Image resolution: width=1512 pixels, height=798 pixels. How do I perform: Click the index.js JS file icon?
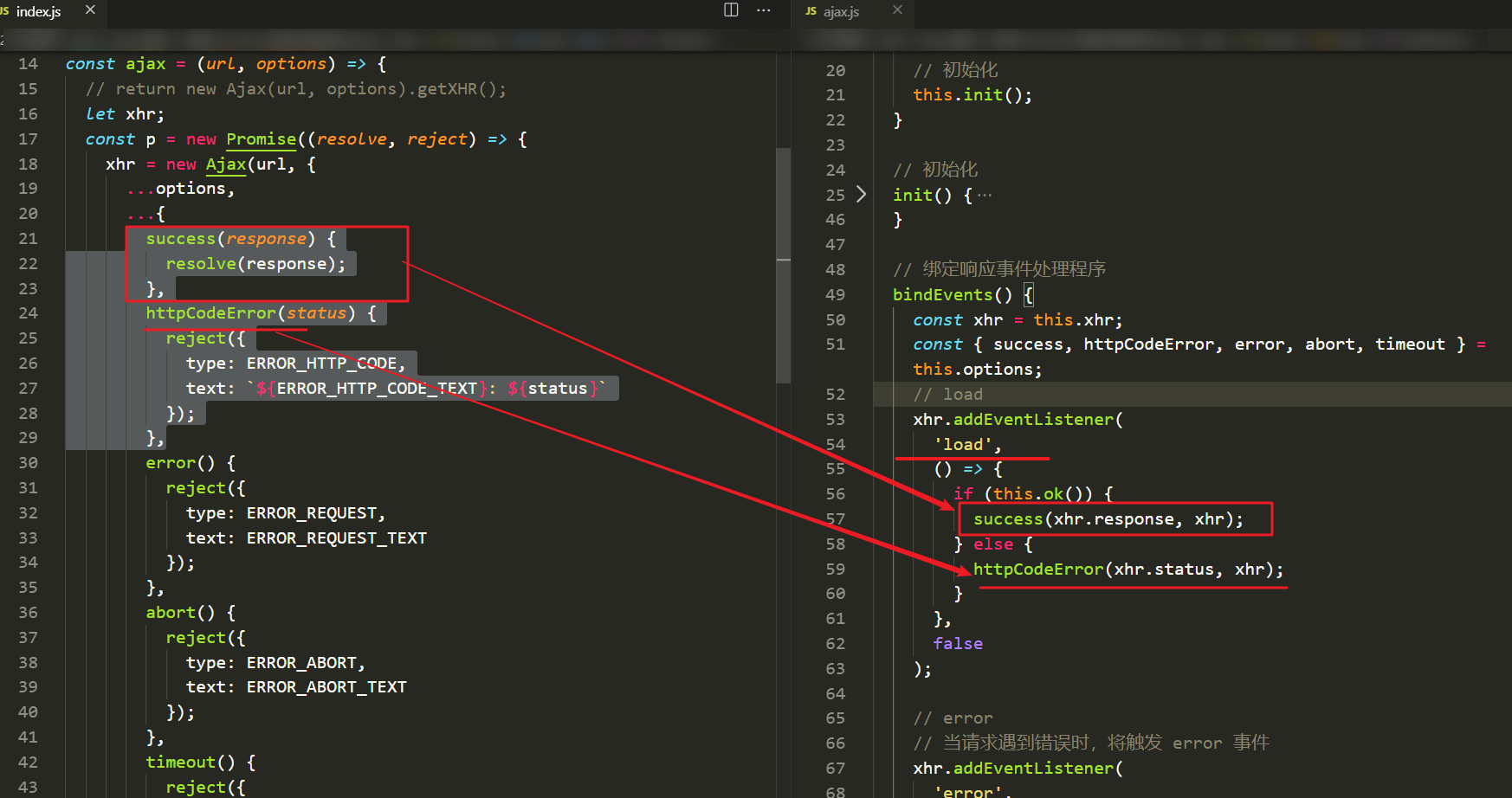point(5,11)
